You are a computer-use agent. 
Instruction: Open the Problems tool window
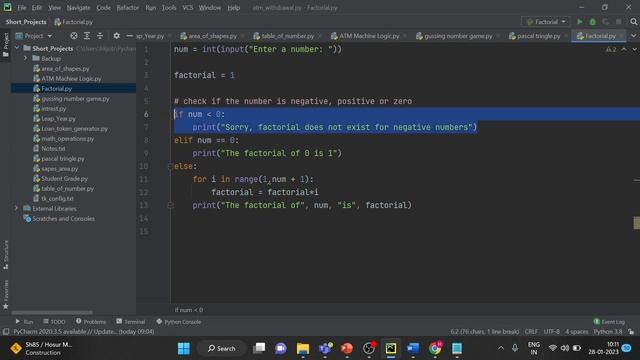pos(91,322)
